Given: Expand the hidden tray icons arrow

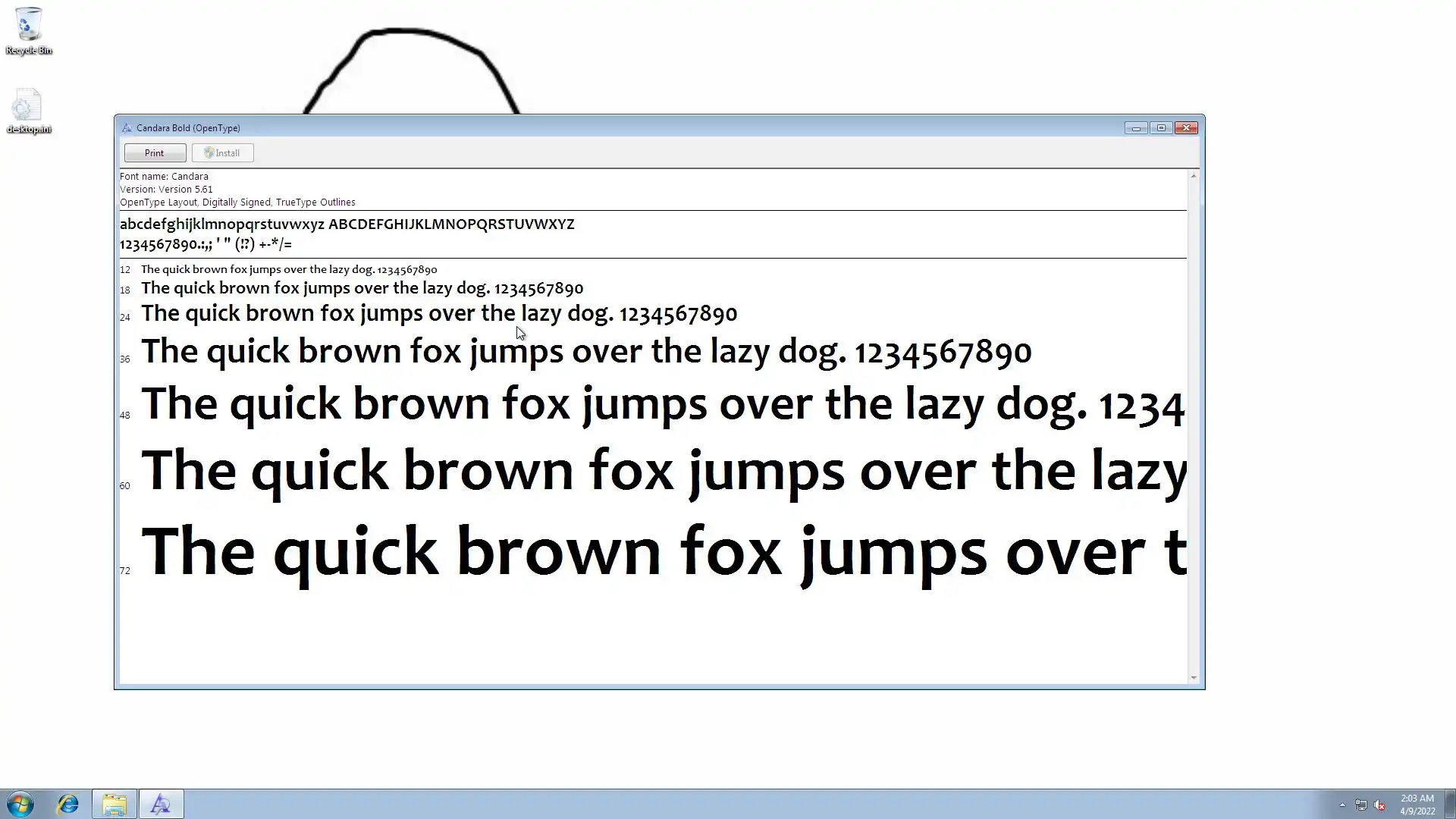Looking at the screenshot, I should pos(1342,805).
